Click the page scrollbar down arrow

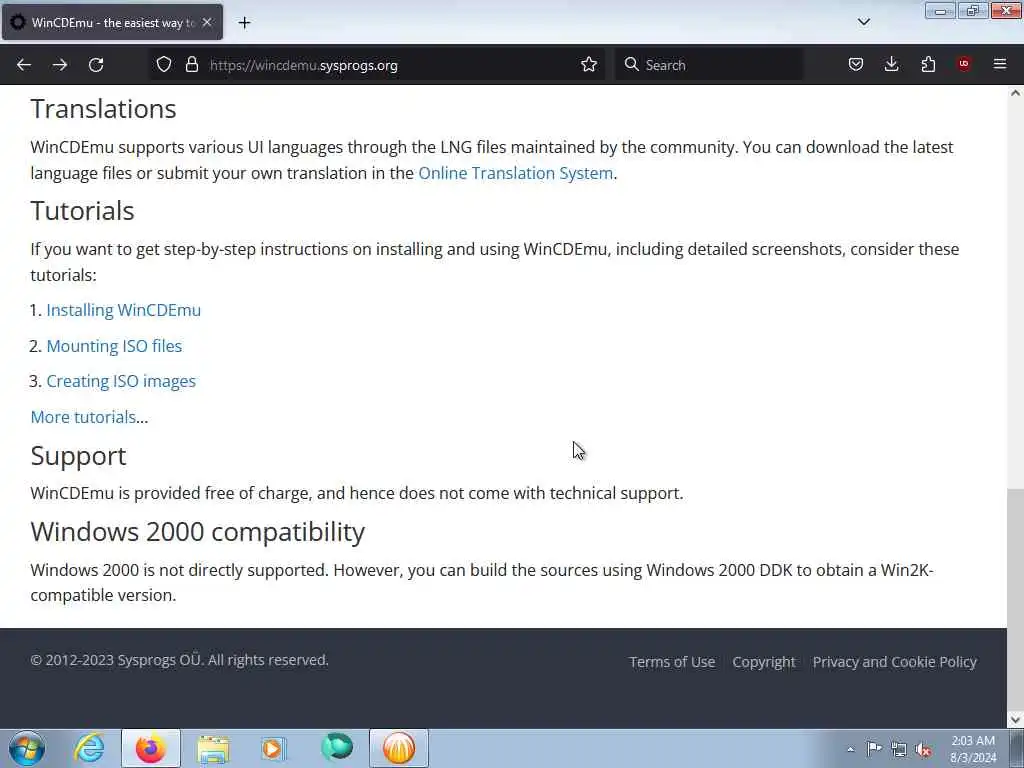[x=1016, y=720]
